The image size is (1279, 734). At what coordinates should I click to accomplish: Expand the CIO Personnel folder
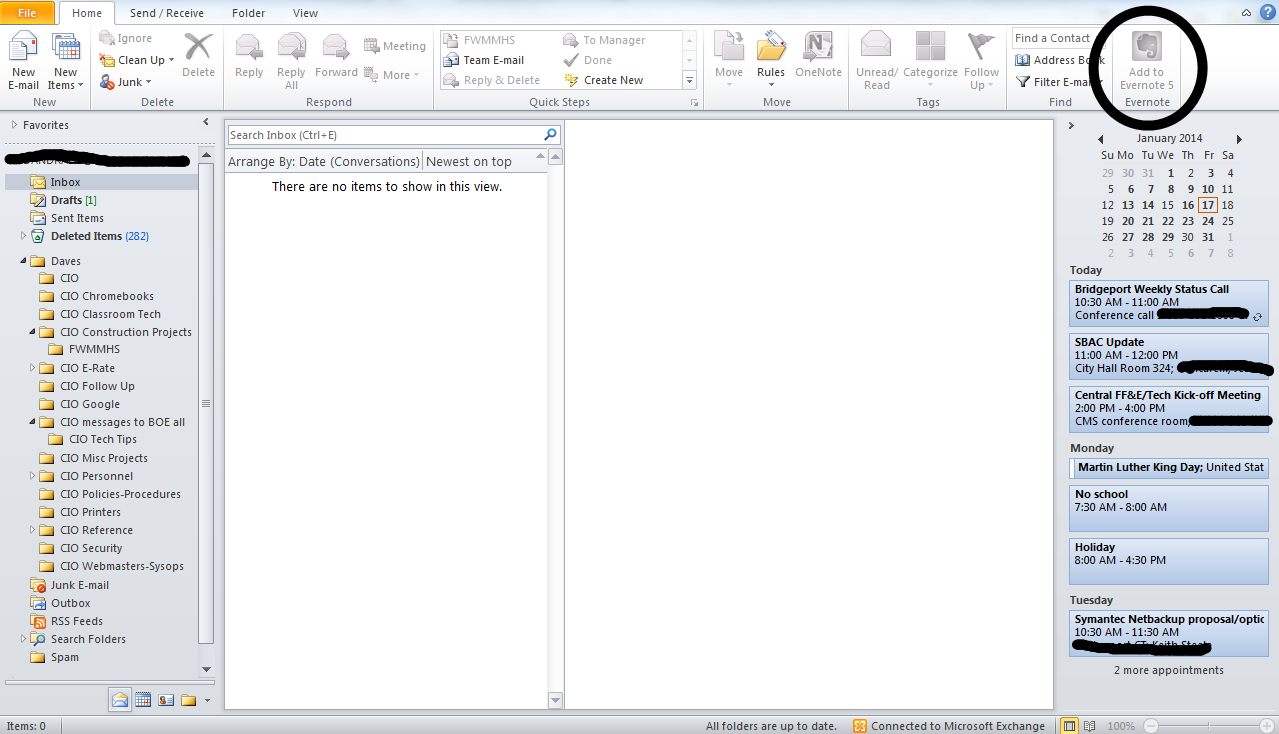tap(33, 476)
